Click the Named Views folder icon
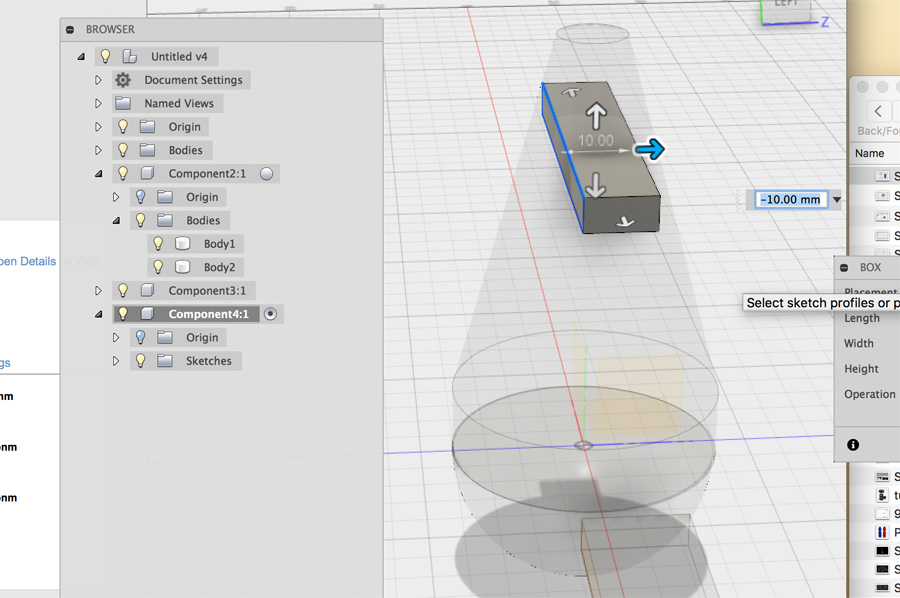The height and width of the screenshot is (598, 900). (123, 103)
